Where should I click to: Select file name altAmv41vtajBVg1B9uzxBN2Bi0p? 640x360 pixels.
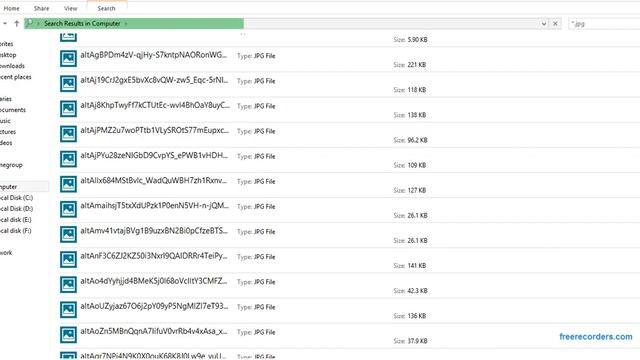[x=154, y=231]
